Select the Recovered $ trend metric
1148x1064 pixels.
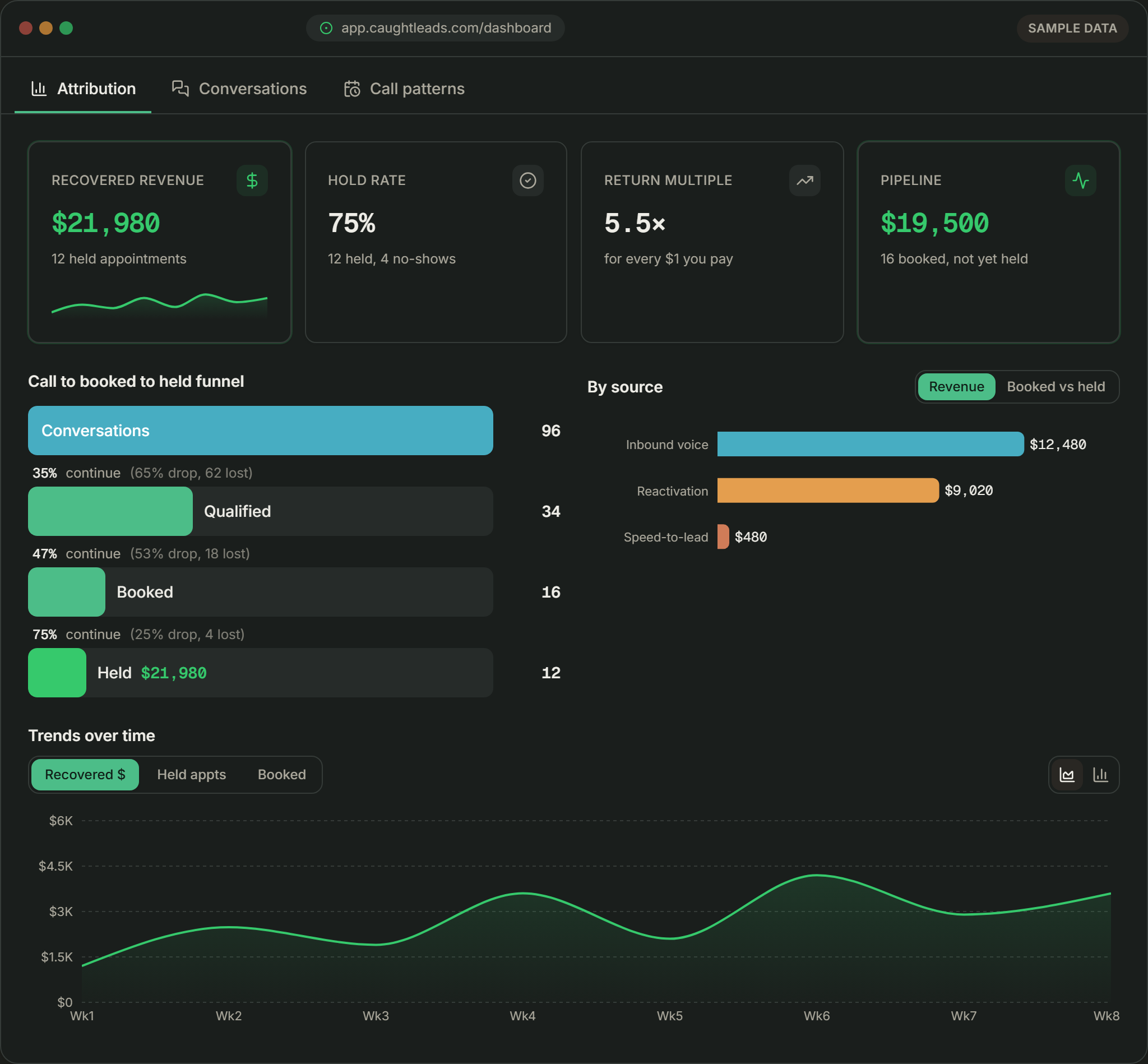pyautogui.click(x=85, y=774)
